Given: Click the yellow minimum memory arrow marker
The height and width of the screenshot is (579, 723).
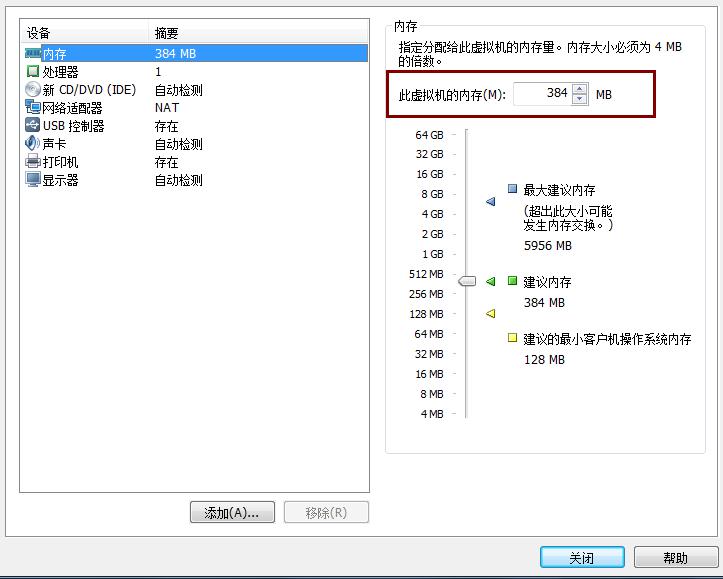Looking at the screenshot, I should pos(491,313).
